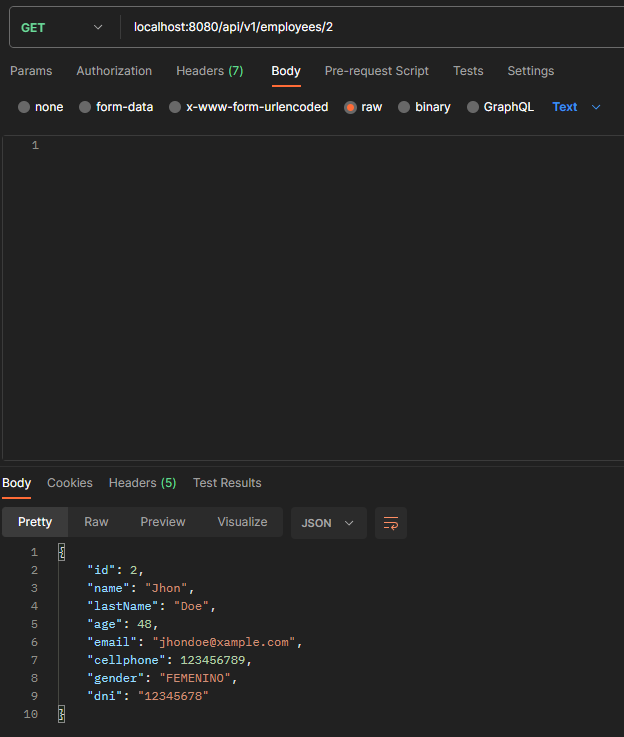The image size is (624, 737).
Task: Open the response Cookies tab
Action: [x=70, y=483]
